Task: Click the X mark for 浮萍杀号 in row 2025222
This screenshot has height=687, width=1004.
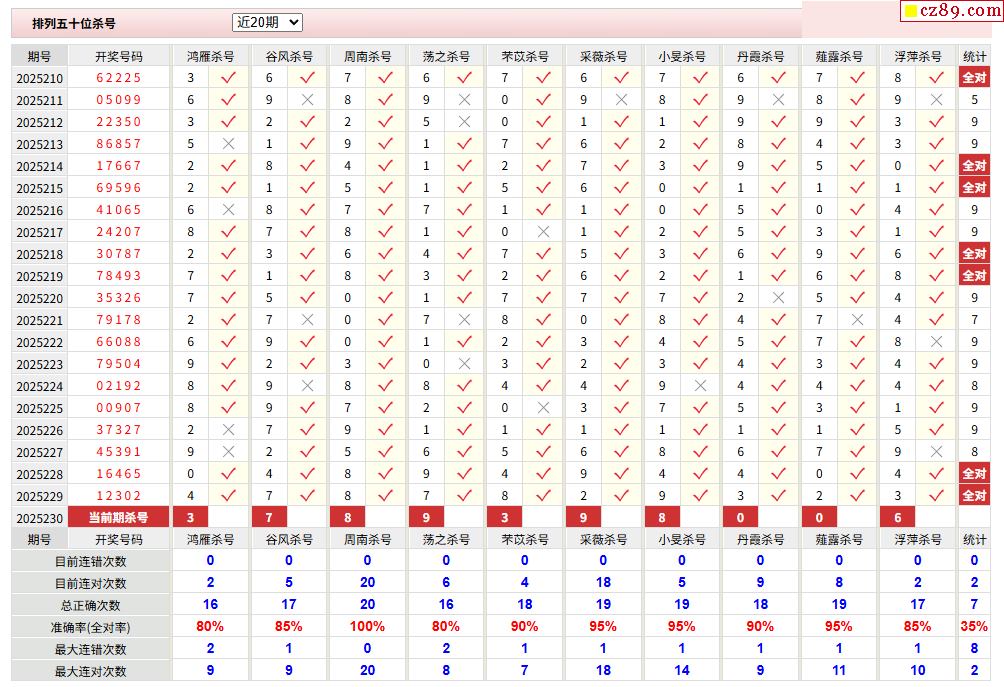Action: click(x=936, y=341)
